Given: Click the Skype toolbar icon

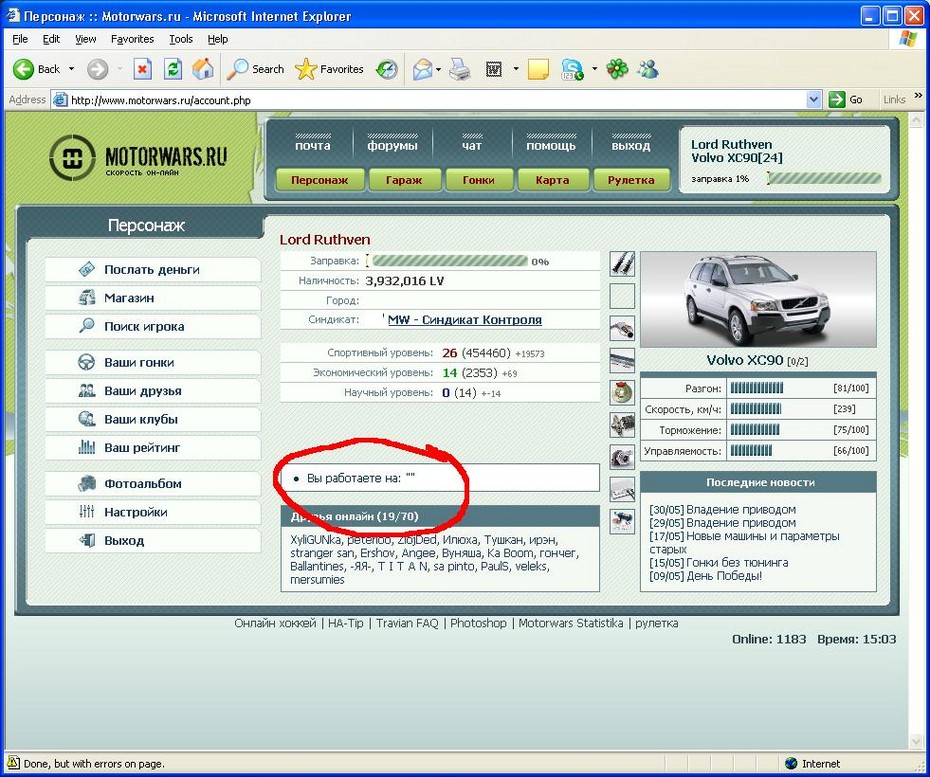Looking at the screenshot, I should point(572,69).
